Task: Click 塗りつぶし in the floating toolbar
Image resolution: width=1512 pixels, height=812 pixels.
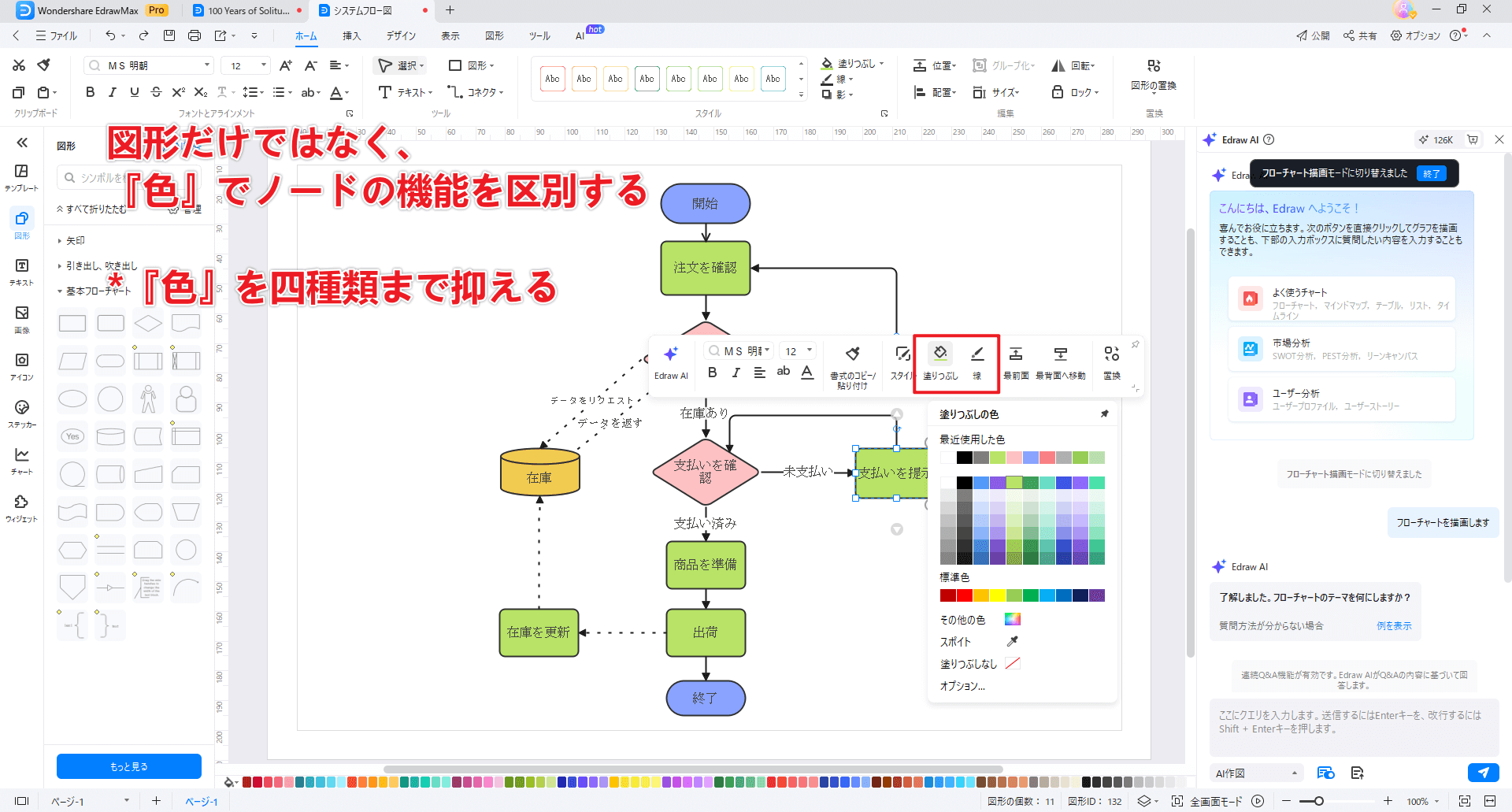Action: click(x=940, y=363)
